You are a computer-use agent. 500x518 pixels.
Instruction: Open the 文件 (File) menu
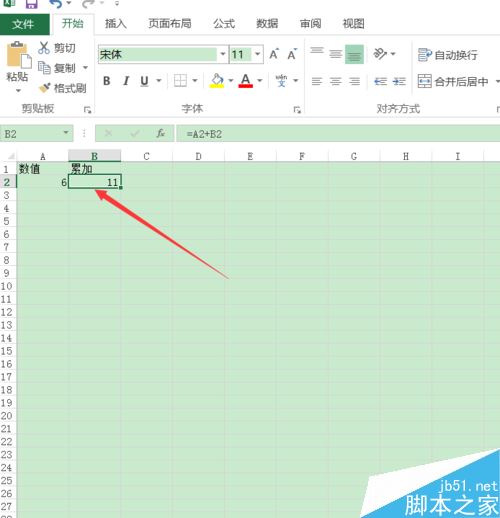(25, 24)
